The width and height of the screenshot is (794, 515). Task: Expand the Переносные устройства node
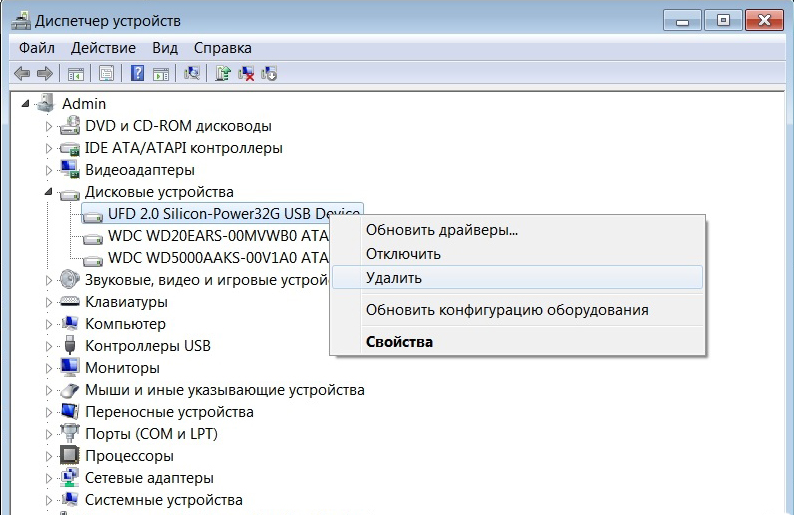click(x=49, y=412)
